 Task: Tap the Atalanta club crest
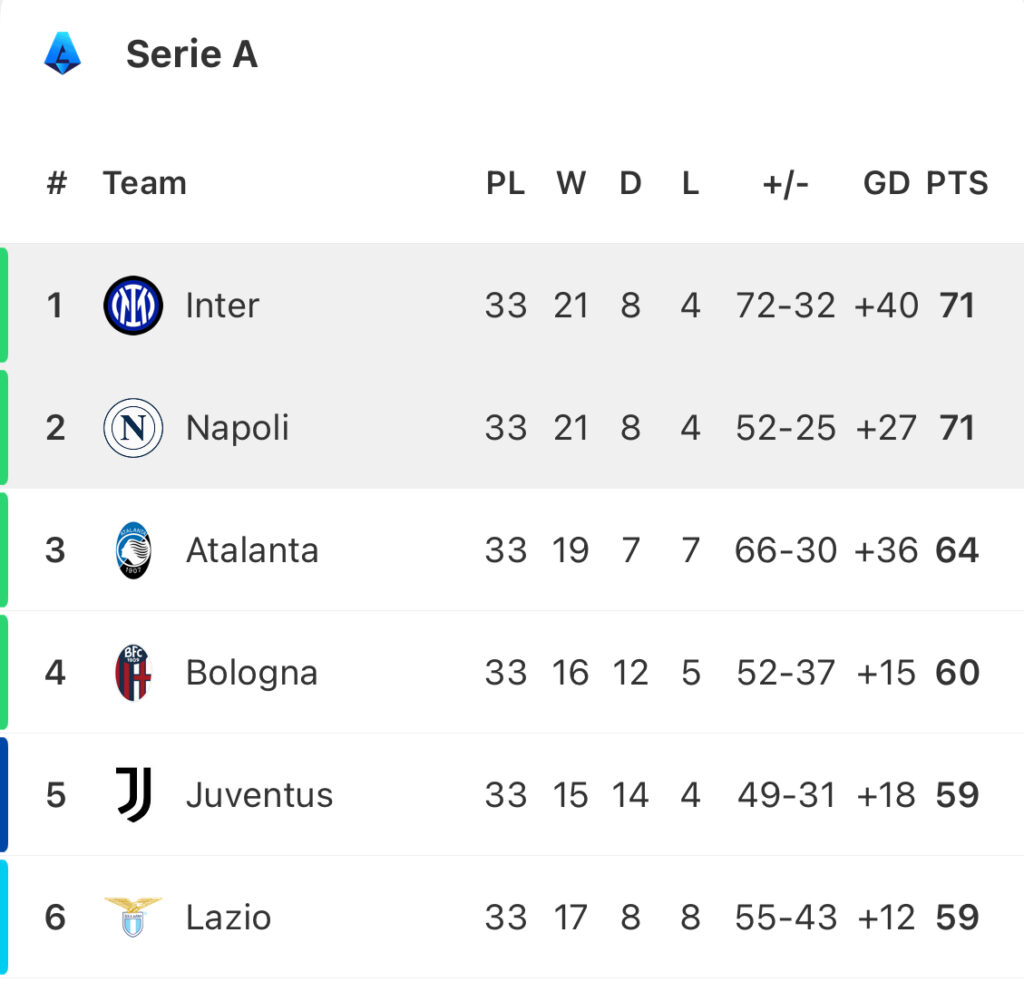click(133, 550)
